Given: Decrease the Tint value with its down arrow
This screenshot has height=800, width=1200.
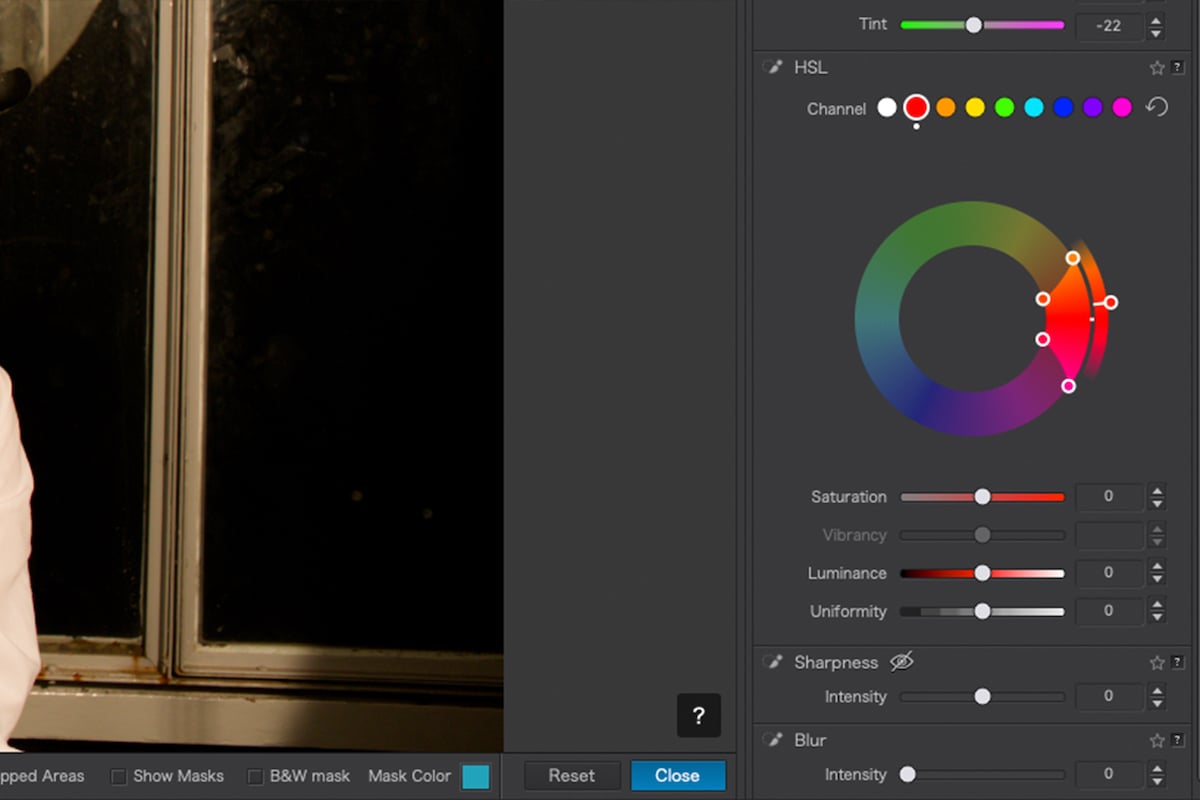Looking at the screenshot, I should (x=1156, y=32).
